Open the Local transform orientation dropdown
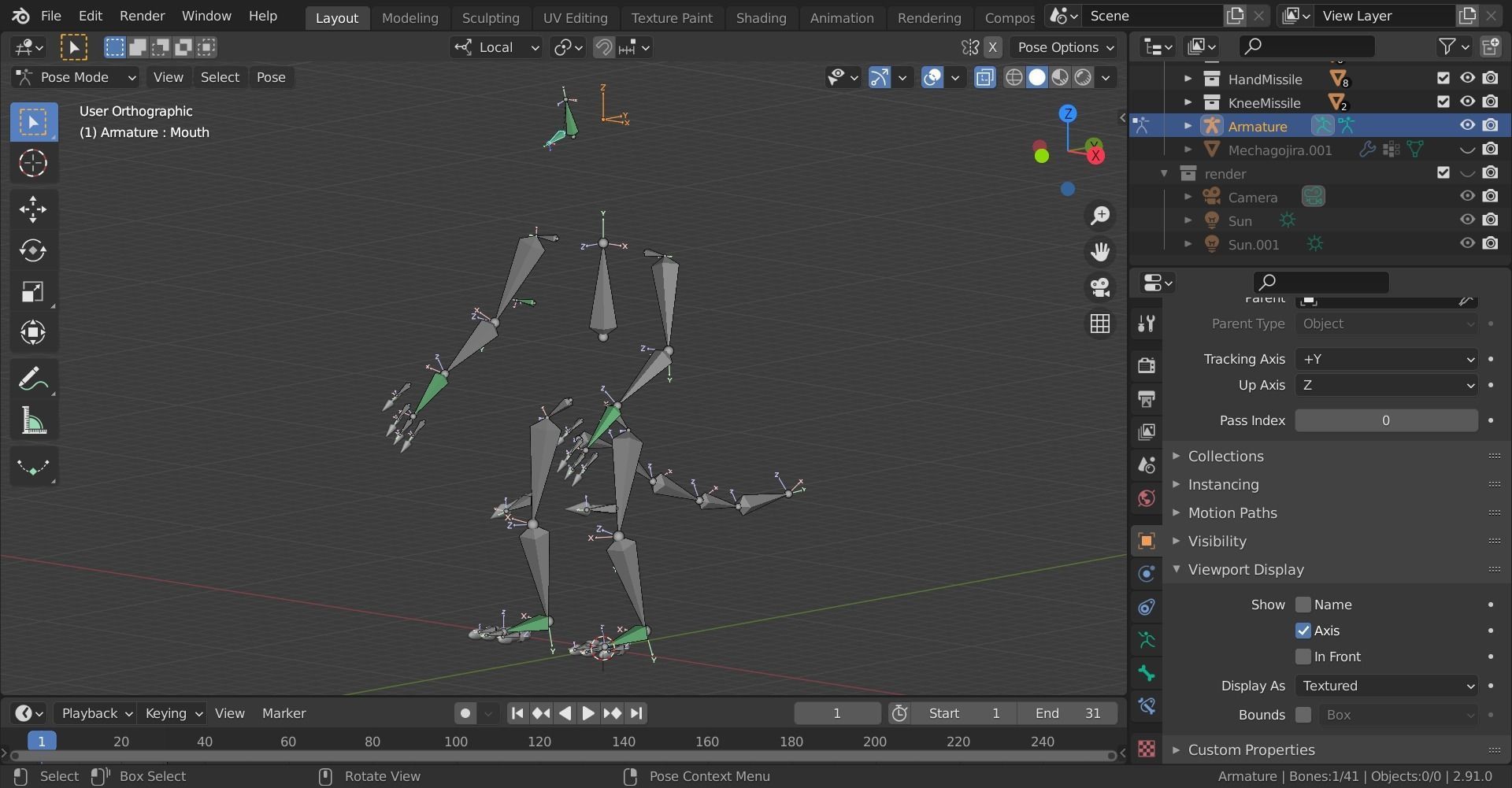Viewport: 1512px width, 788px height. click(x=496, y=47)
